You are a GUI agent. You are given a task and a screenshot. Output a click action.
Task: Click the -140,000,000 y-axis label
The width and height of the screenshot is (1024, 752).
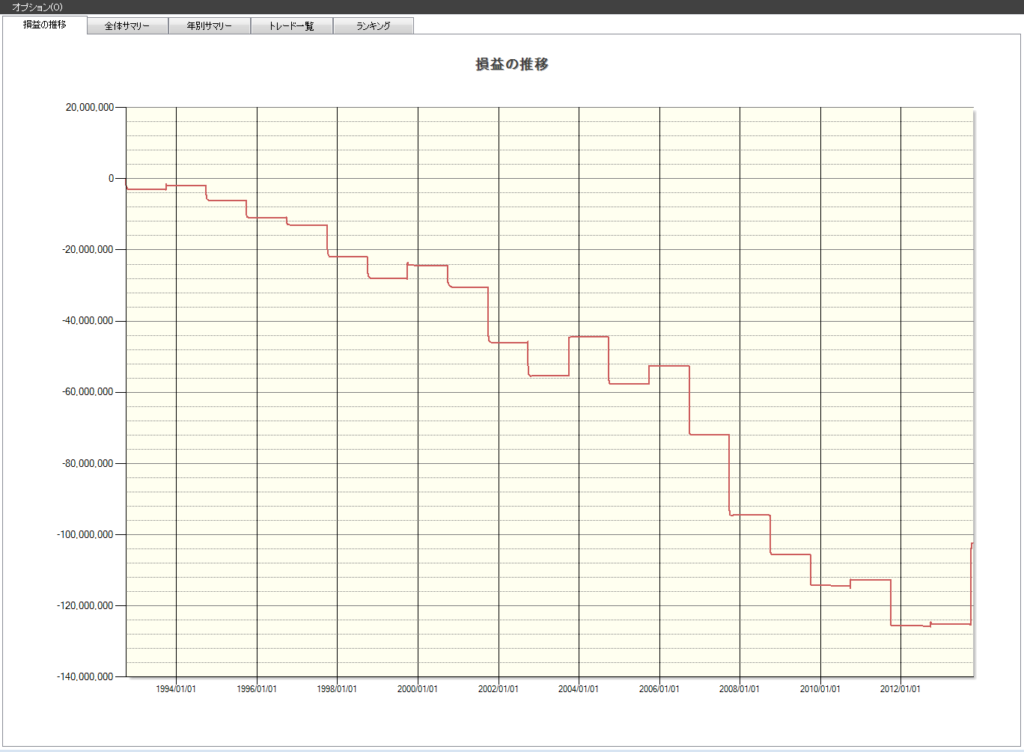86,677
